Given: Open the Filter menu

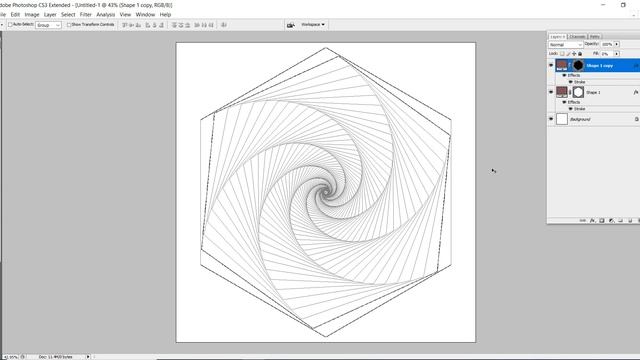Looking at the screenshot, I should point(86,14).
